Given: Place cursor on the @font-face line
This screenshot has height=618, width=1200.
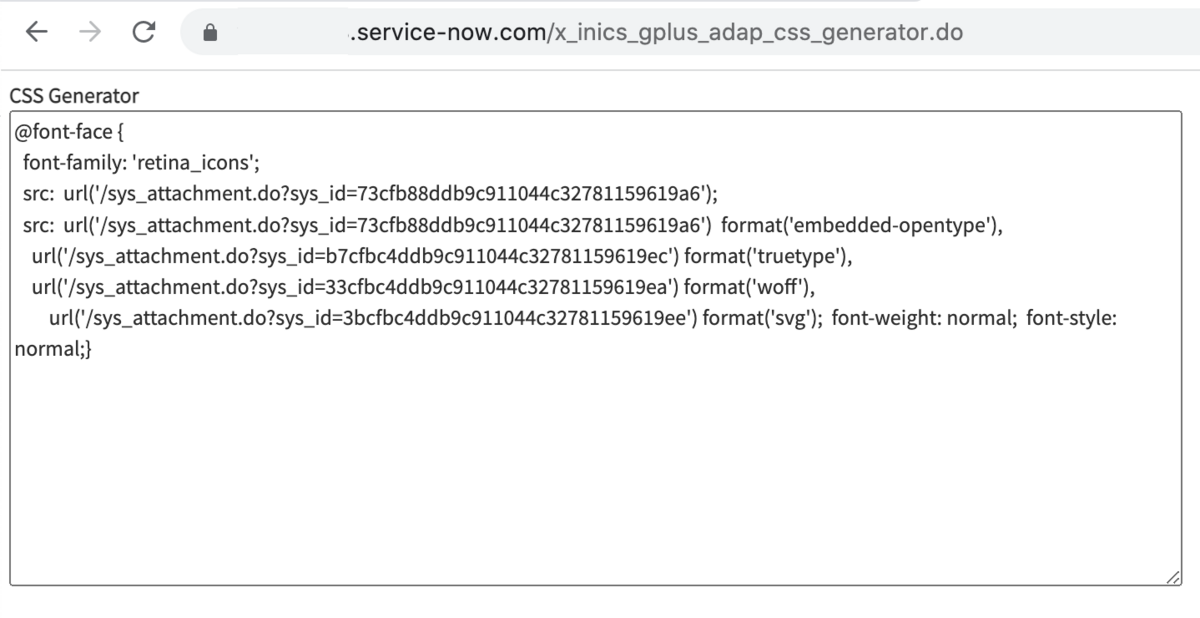Looking at the screenshot, I should [69, 130].
